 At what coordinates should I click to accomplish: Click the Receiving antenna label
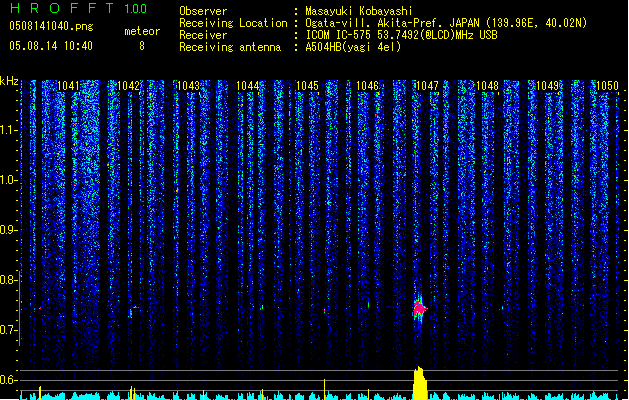point(230,47)
